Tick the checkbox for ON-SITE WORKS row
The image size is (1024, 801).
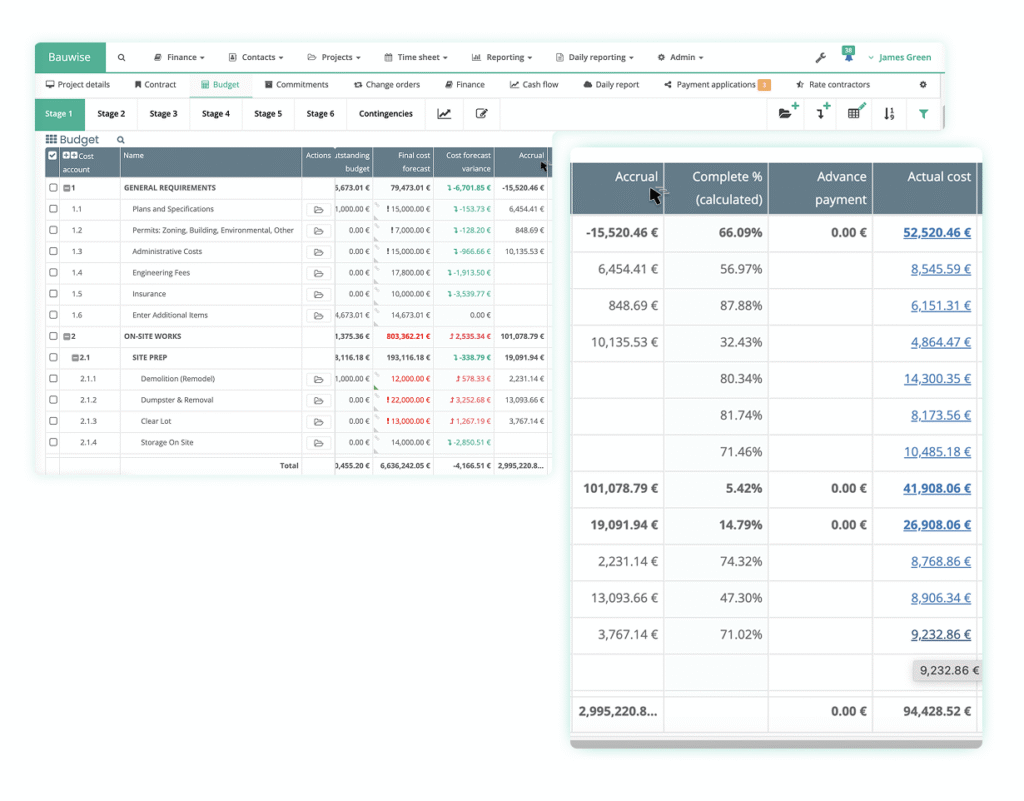click(53, 336)
